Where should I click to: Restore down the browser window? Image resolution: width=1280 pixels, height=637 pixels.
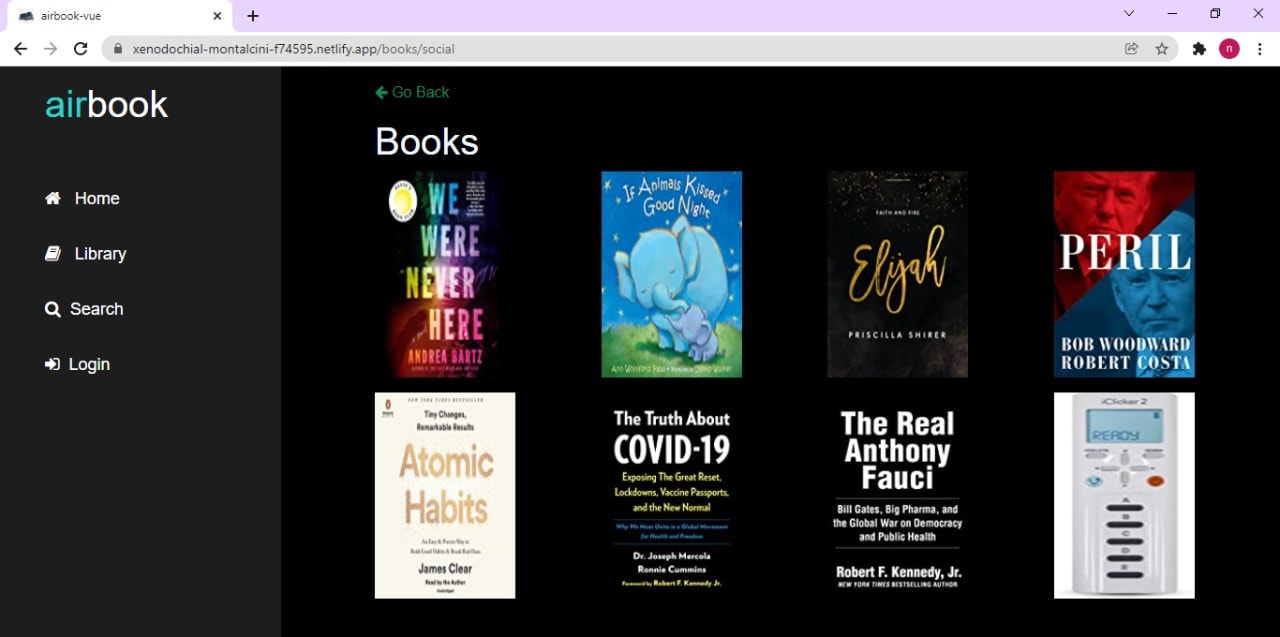pos(1215,13)
